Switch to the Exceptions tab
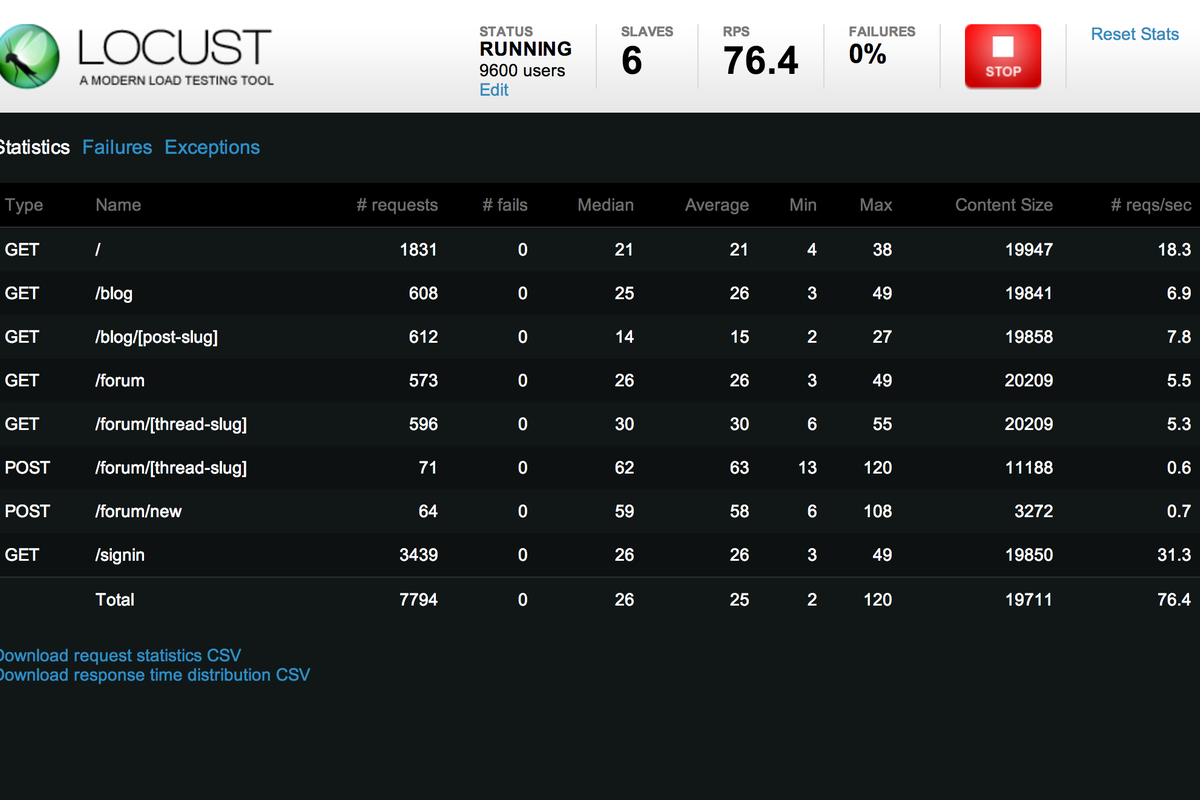This screenshot has width=1200, height=800. pos(212,147)
